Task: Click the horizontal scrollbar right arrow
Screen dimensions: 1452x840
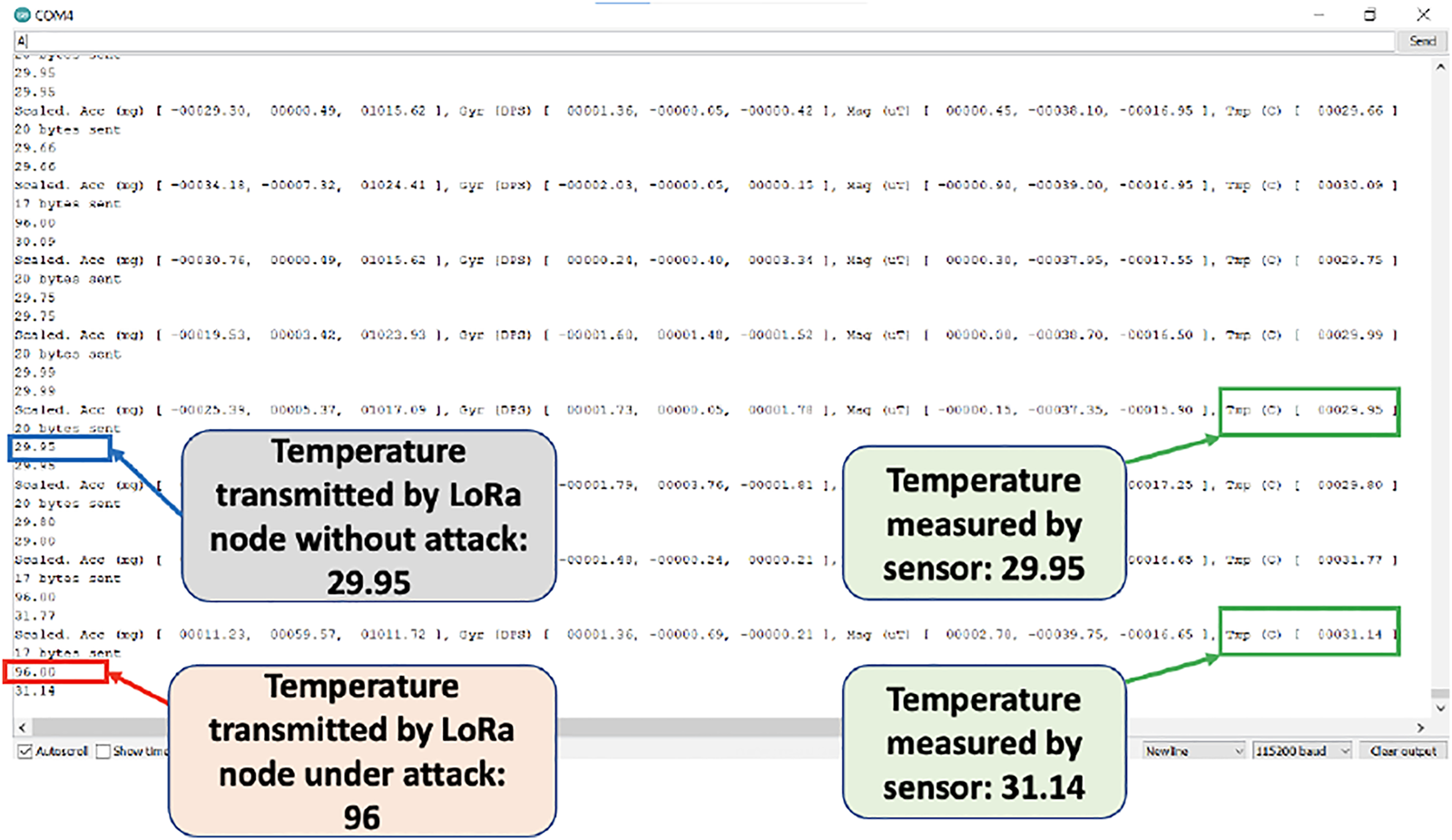Action: tap(1420, 728)
